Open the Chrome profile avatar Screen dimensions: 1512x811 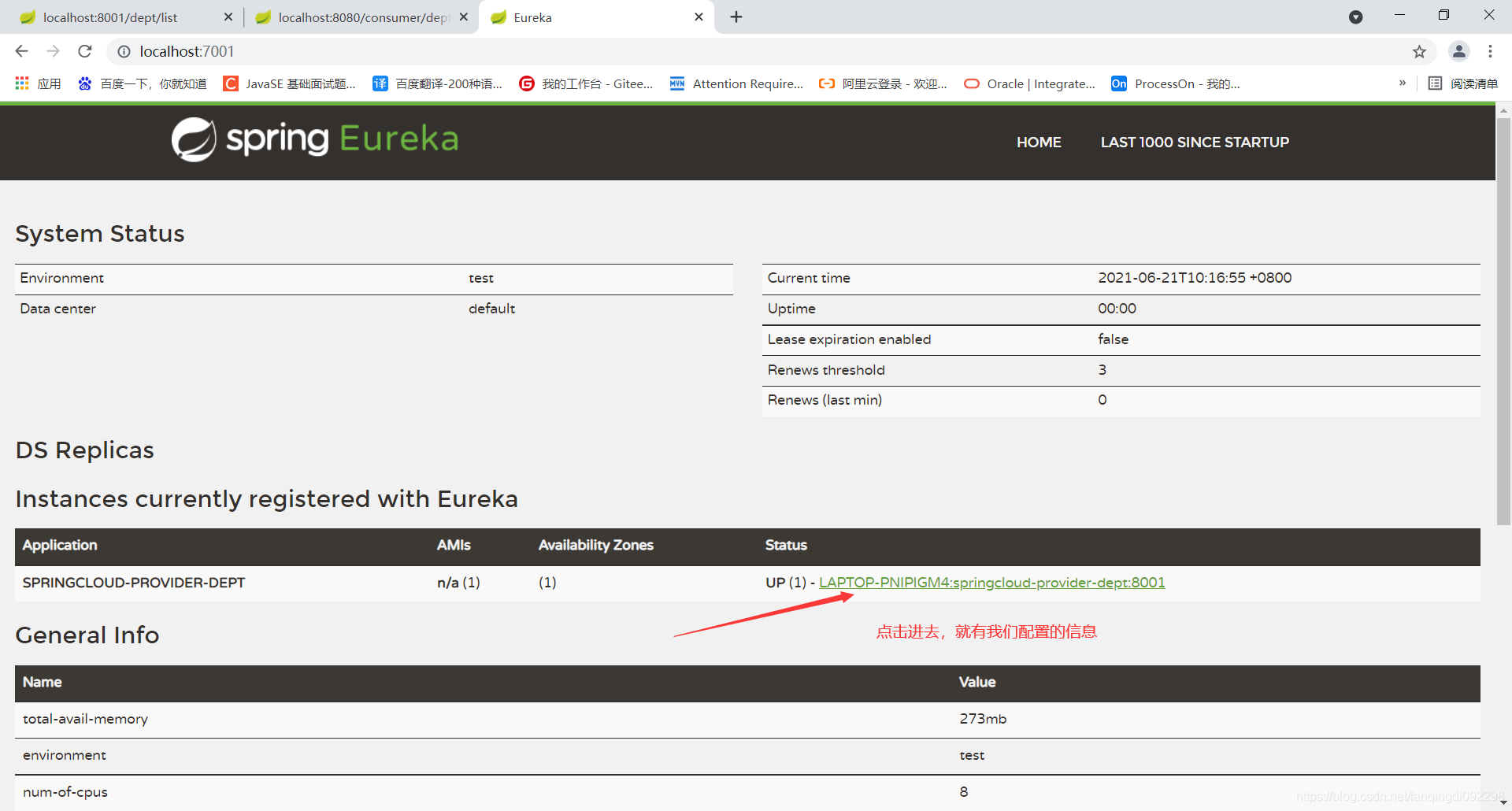(1458, 51)
